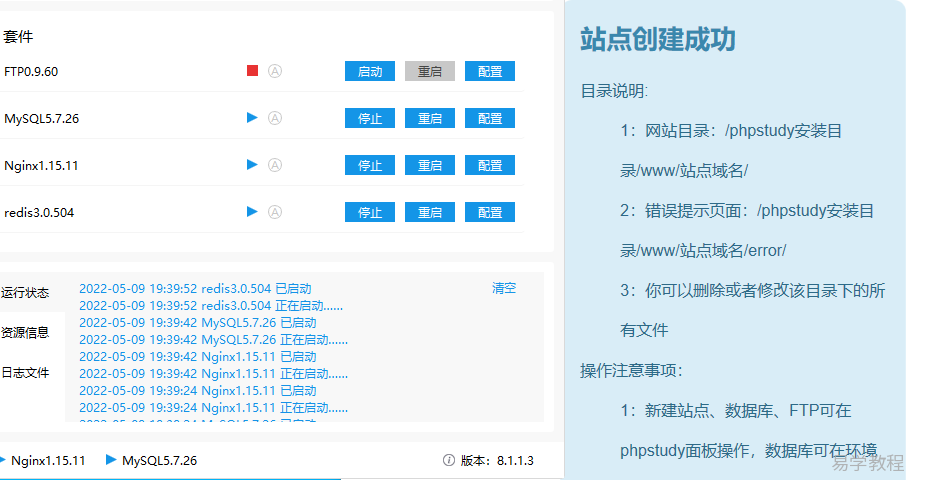Image resolution: width=951 pixels, height=480 pixels.
Task: Open configuration for MySQL5.7.26
Action: tap(490, 118)
